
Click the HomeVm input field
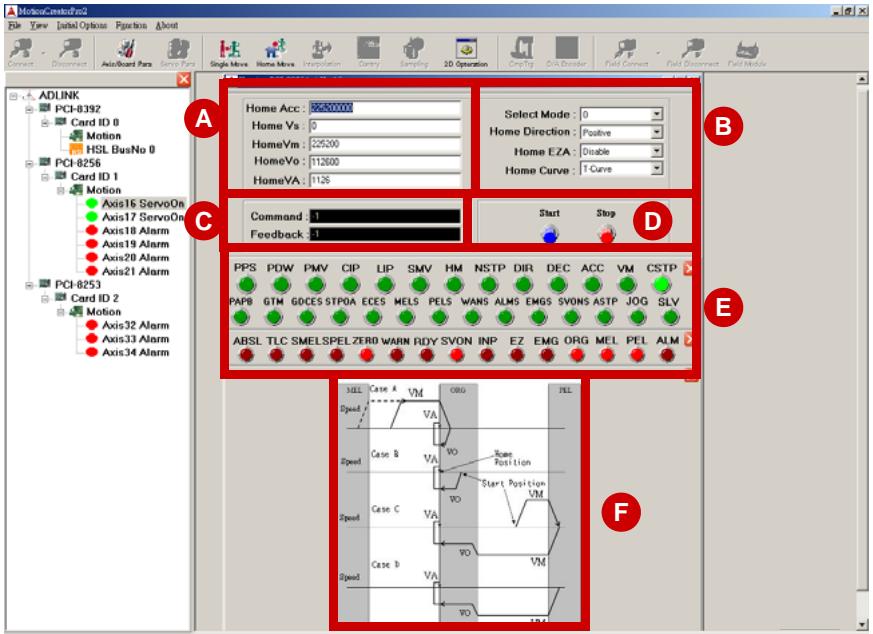click(x=385, y=144)
